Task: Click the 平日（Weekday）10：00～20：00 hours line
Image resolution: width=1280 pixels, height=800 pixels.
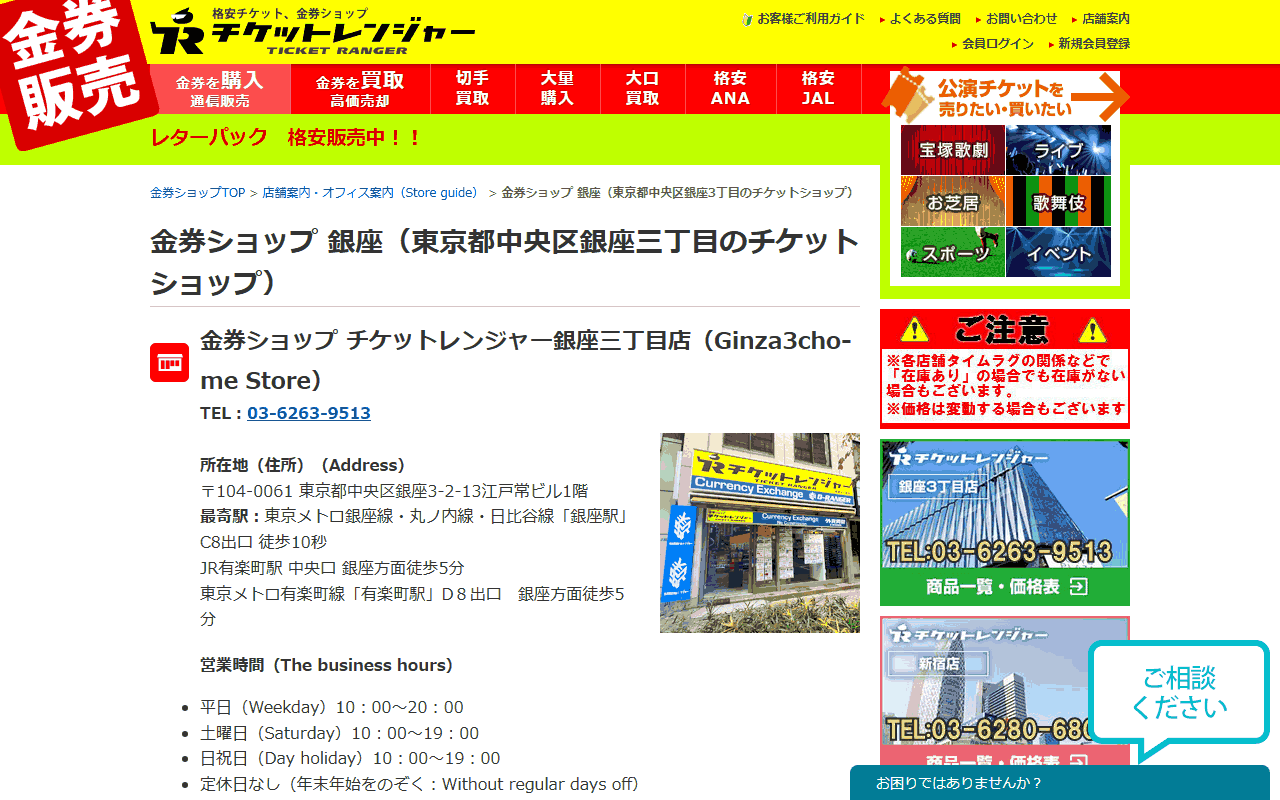Action: tap(332, 707)
